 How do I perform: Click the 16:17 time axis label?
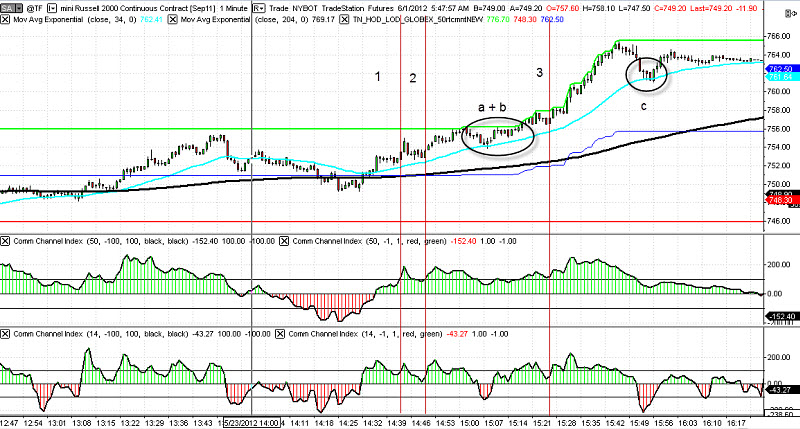tap(736, 423)
